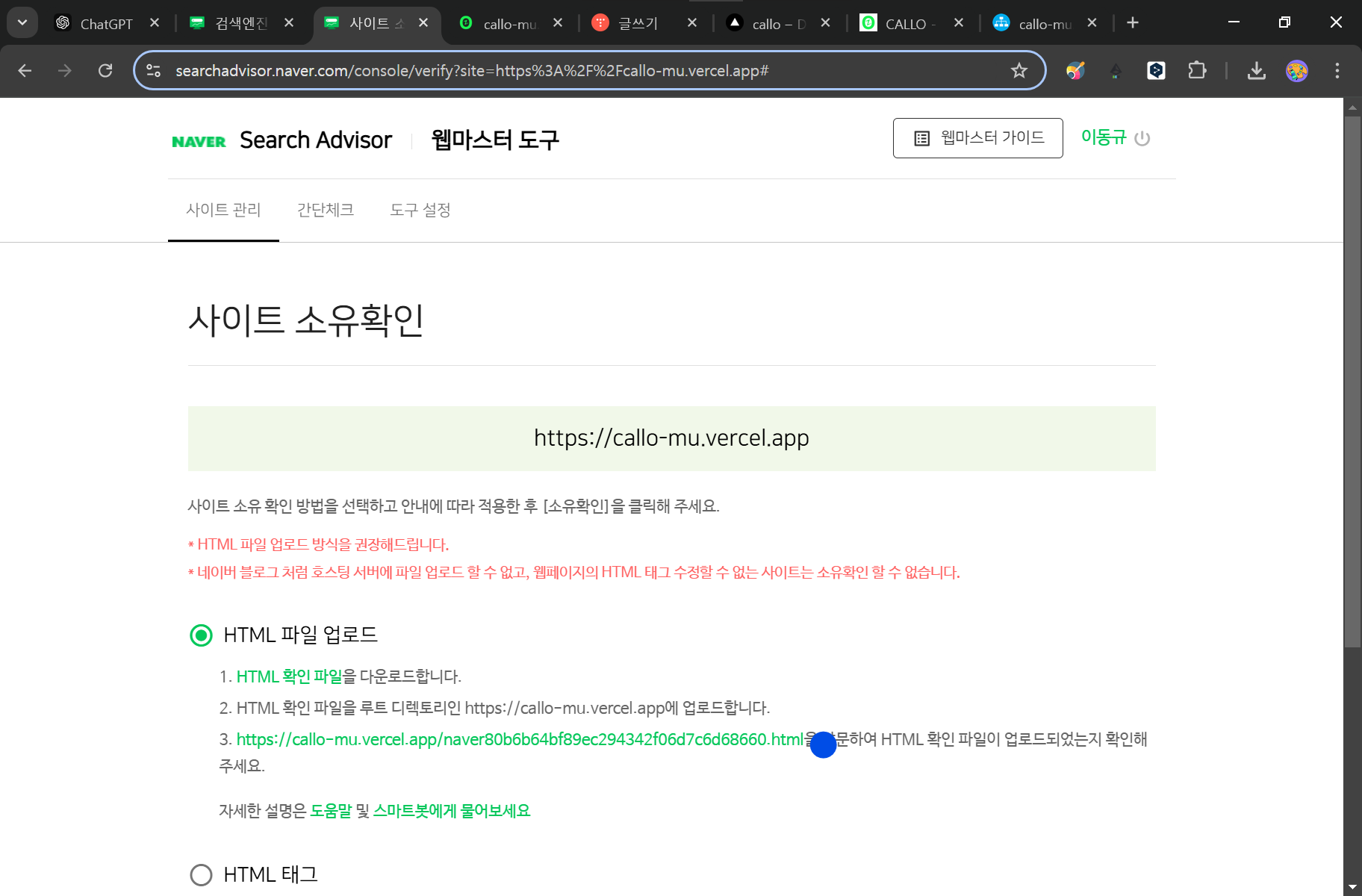This screenshot has height=896, width=1362.
Task: Close the 글쓰기 tab
Action: [692, 23]
